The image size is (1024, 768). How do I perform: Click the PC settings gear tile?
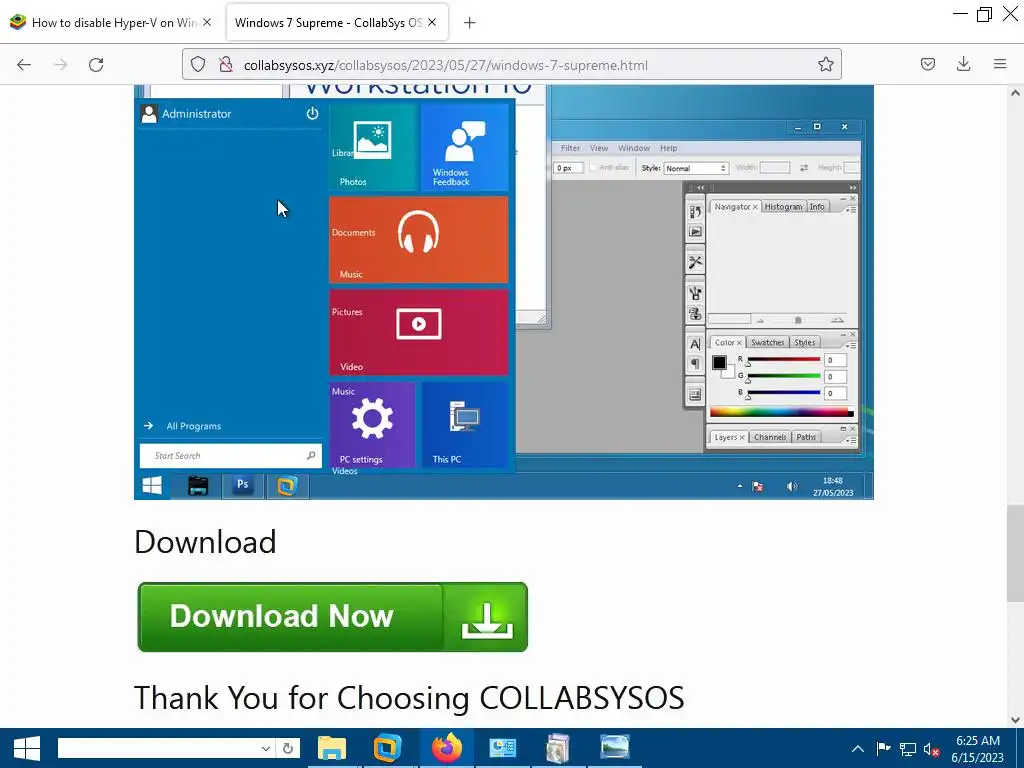tap(372, 424)
